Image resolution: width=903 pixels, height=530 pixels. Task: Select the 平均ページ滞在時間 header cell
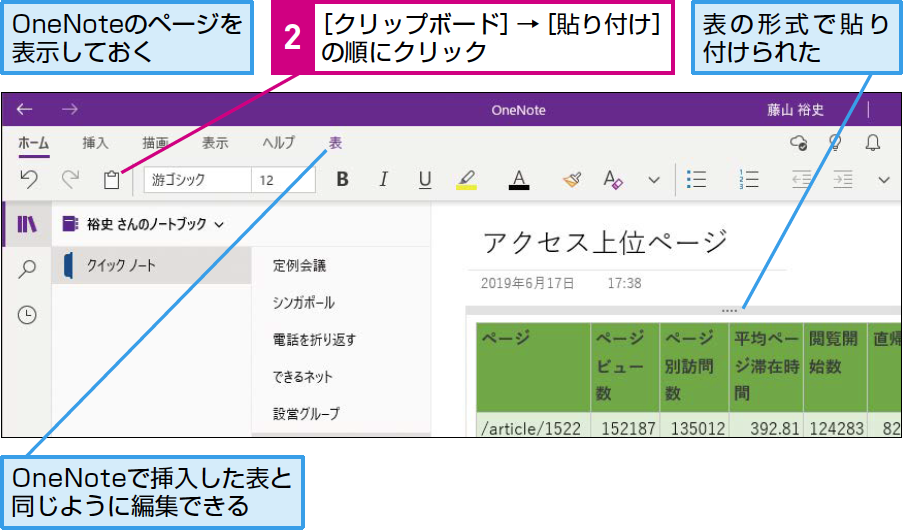tap(766, 367)
